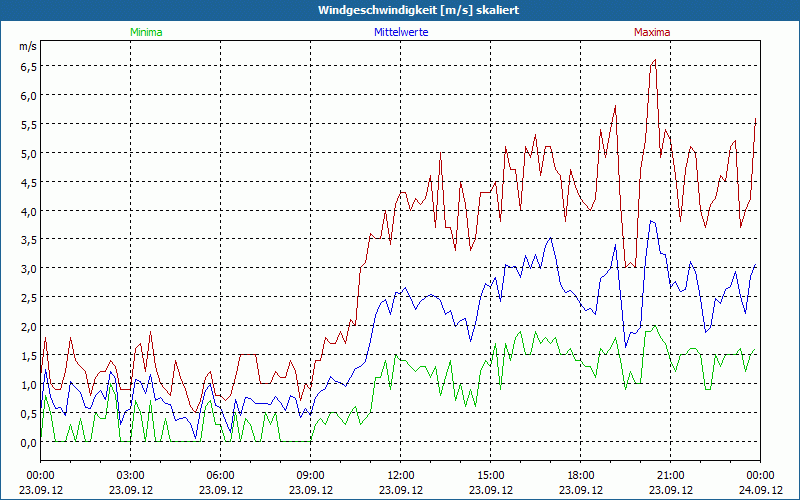Screen dimensions: 800x500
Task: Click the 0,0 y-axis value
Action: pos(29,443)
